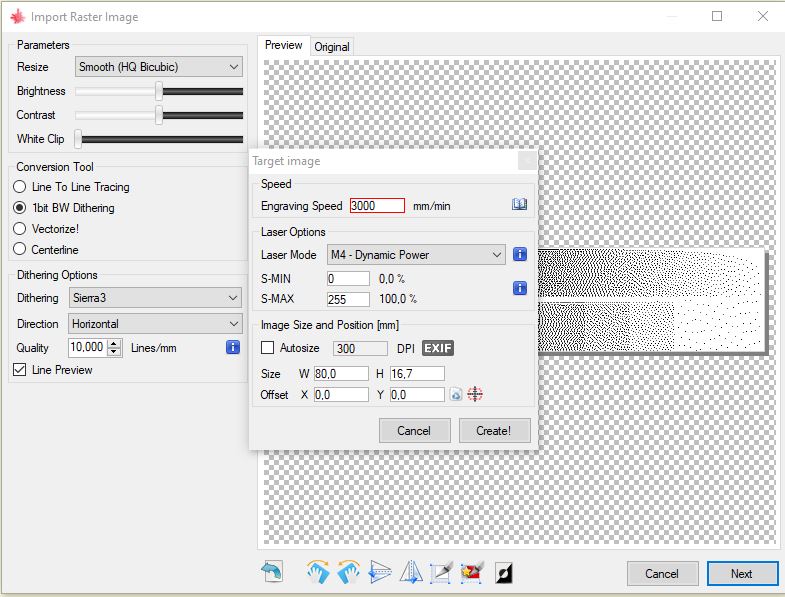Click the Engraving Speed input field
This screenshot has width=785, height=597.
[377, 205]
